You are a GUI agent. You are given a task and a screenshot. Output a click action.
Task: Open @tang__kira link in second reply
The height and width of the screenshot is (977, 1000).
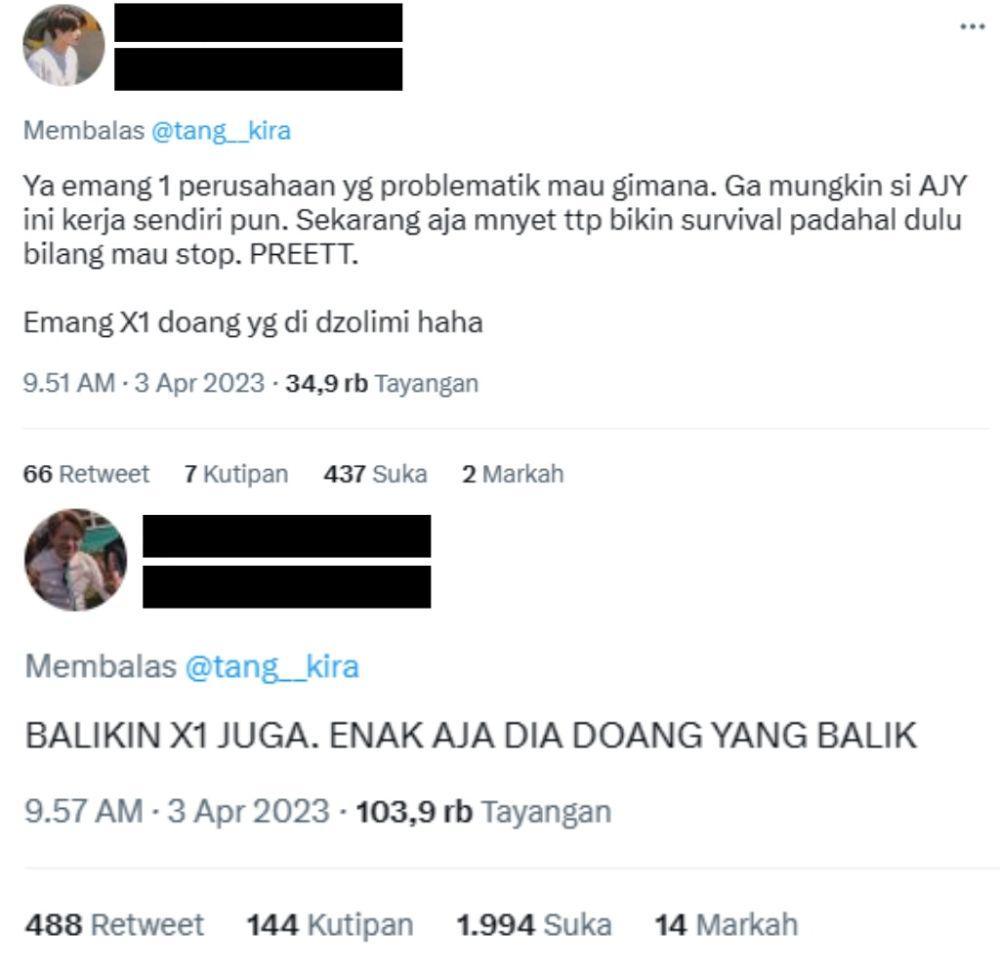(272, 667)
